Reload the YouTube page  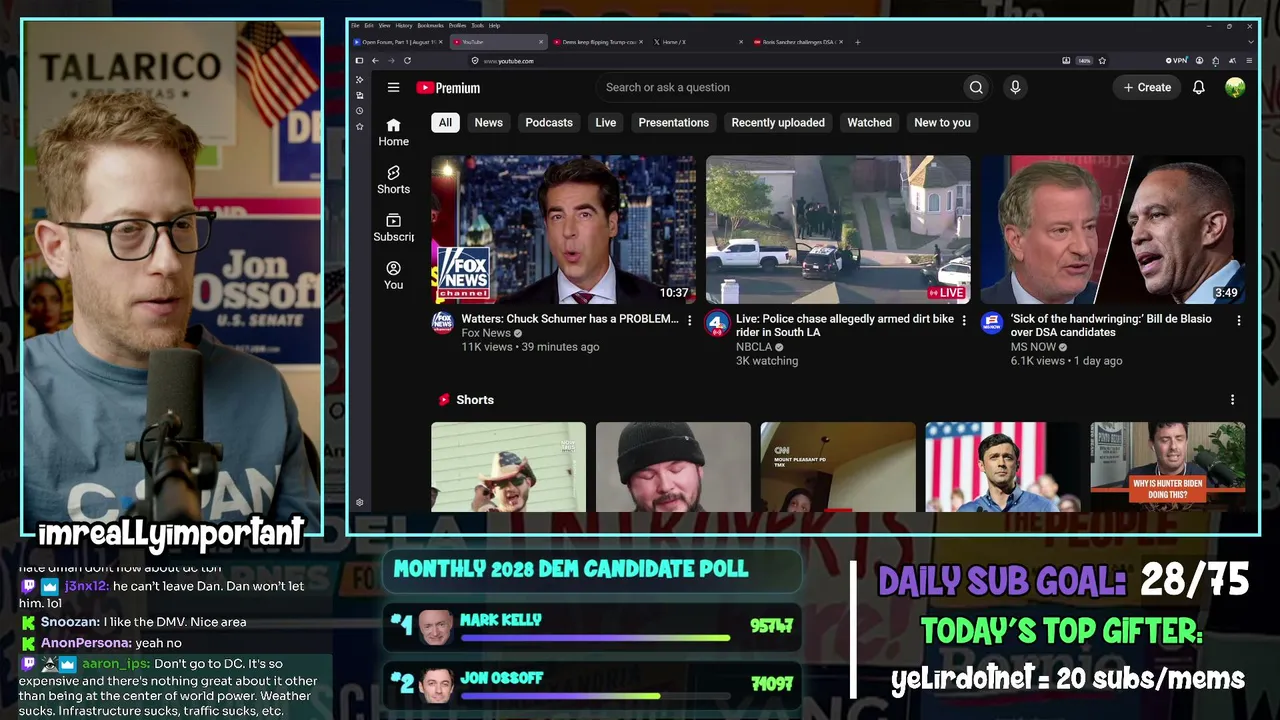click(407, 61)
